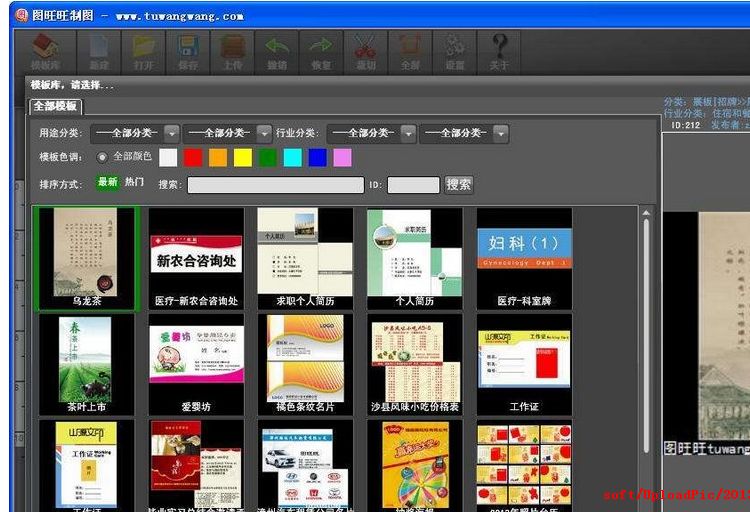Pick the red color swatch

click(x=193, y=157)
